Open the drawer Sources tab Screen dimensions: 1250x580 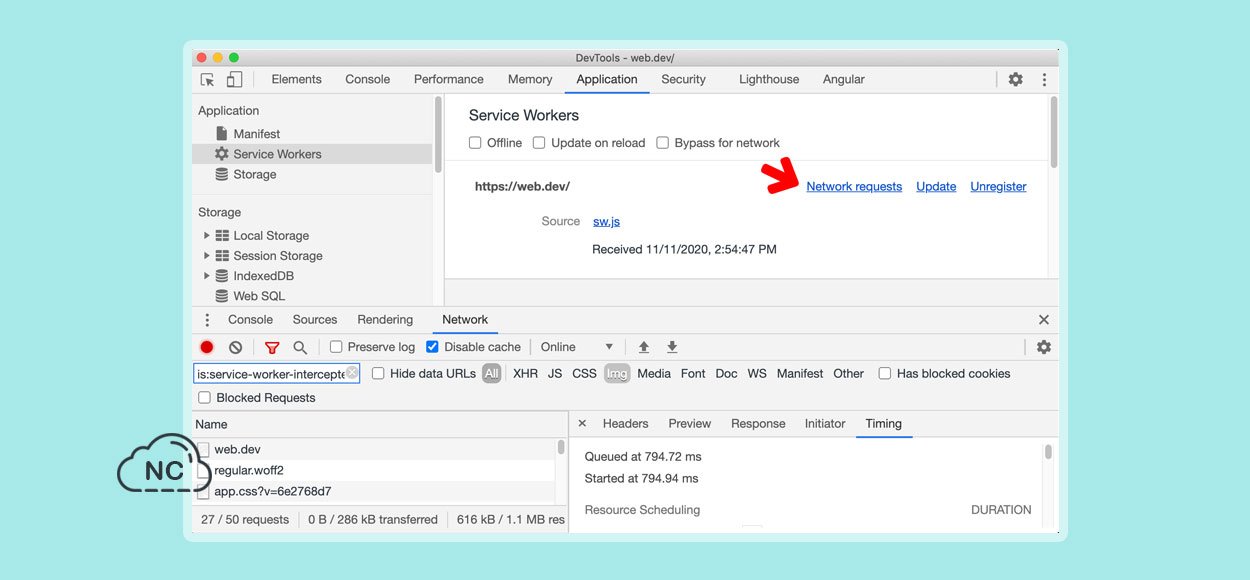(315, 320)
